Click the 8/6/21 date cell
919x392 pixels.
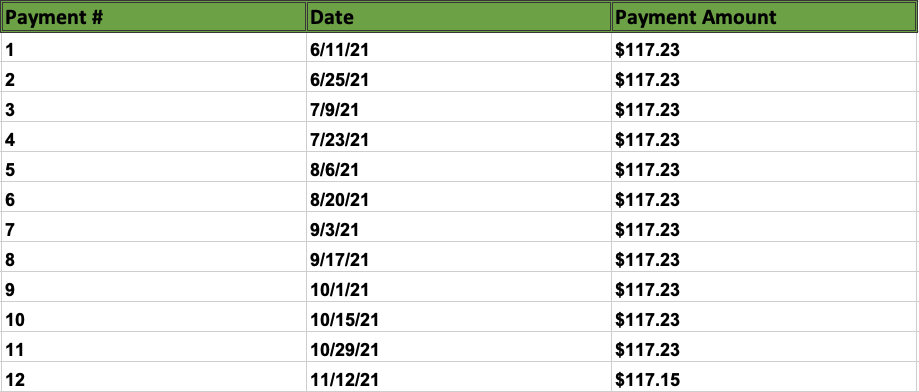coord(459,167)
